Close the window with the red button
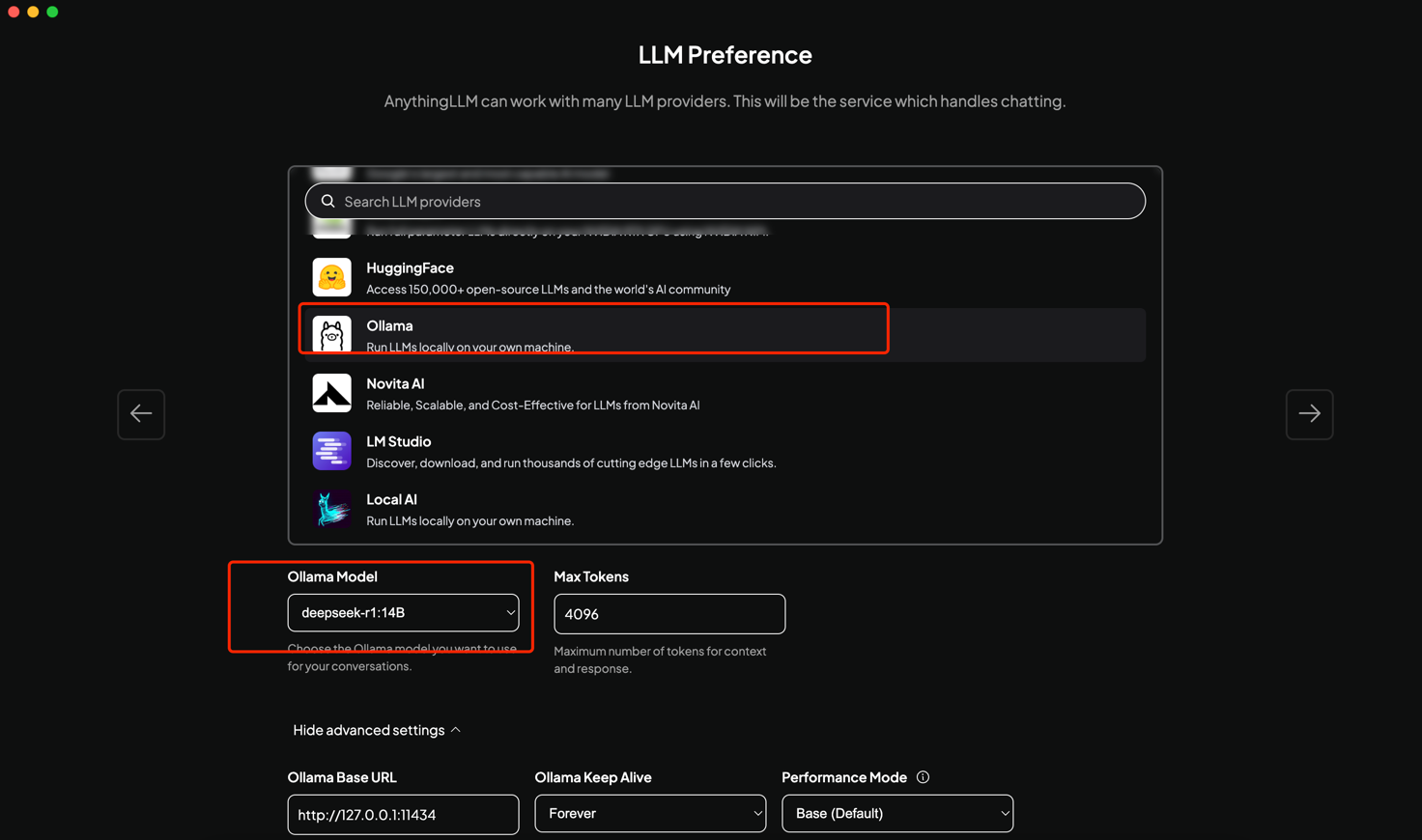Screen dimensions: 1422x840 coord(14,12)
